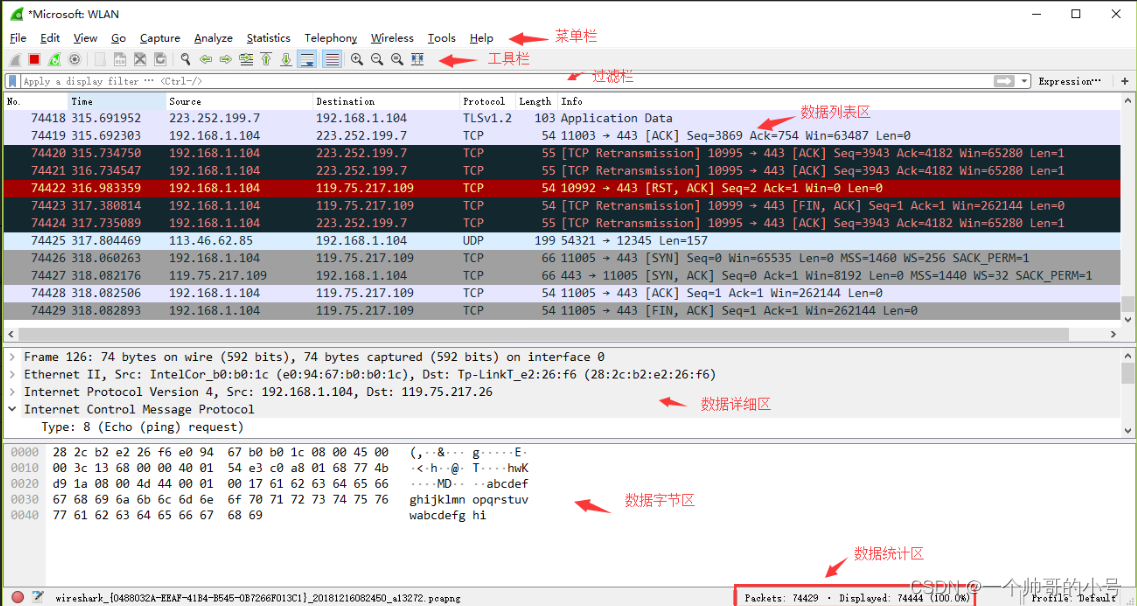Toggle auto-scroll during live capture
Image resolution: width=1137 pixels, height=606 pixels.
point(308,58)
